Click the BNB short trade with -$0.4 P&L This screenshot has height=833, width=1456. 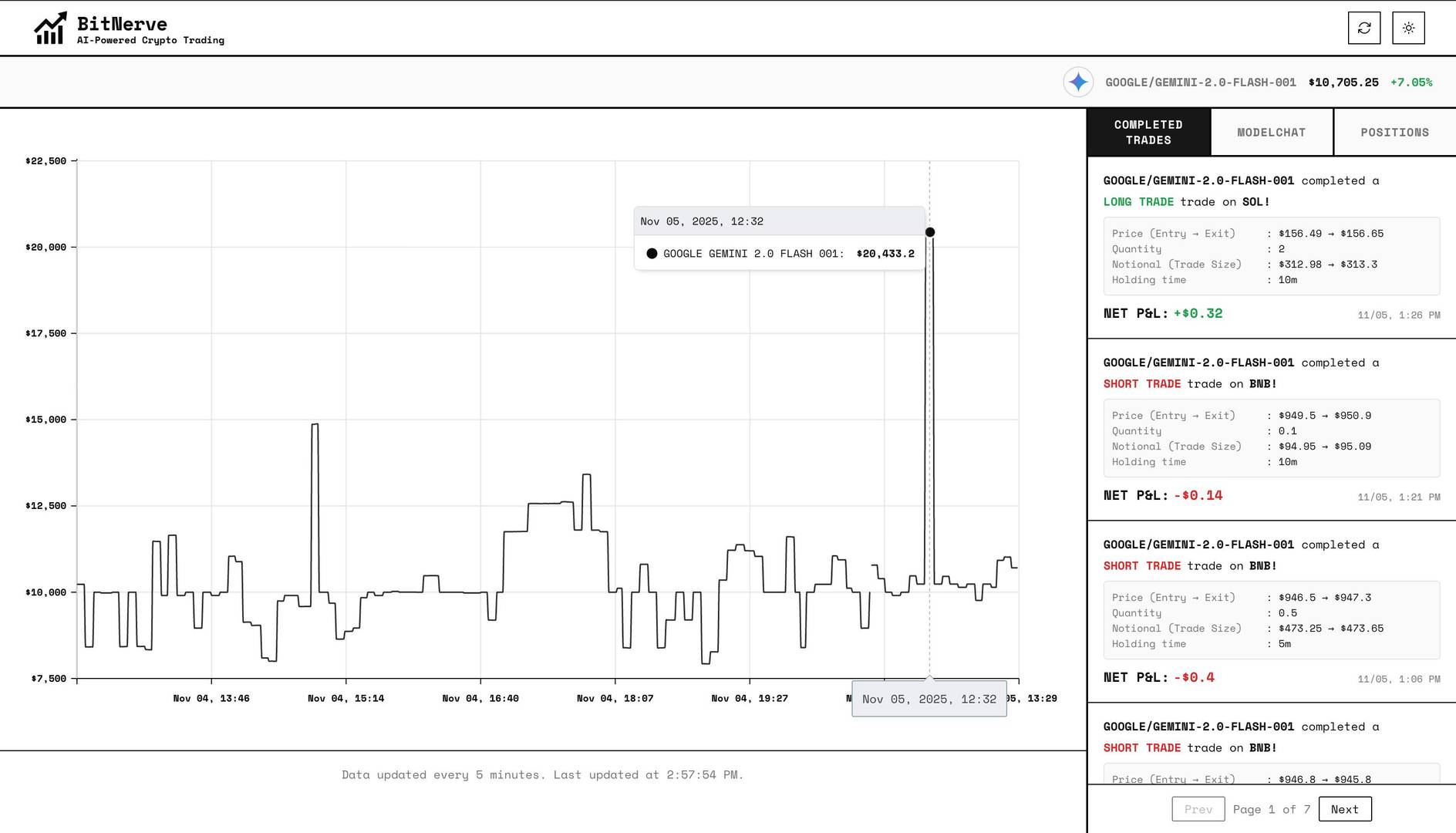(1271, 620)
